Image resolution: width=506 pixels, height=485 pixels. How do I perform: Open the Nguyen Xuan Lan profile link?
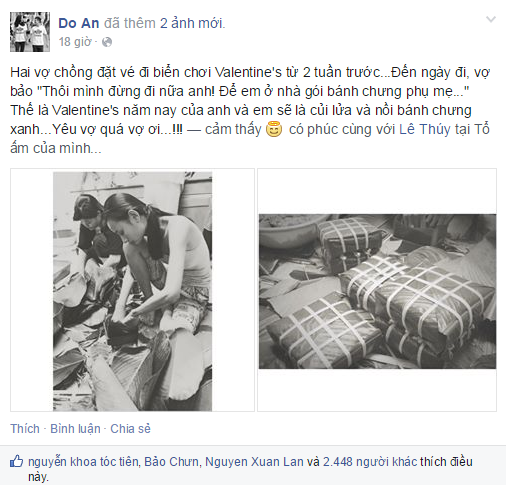point(254,462)
